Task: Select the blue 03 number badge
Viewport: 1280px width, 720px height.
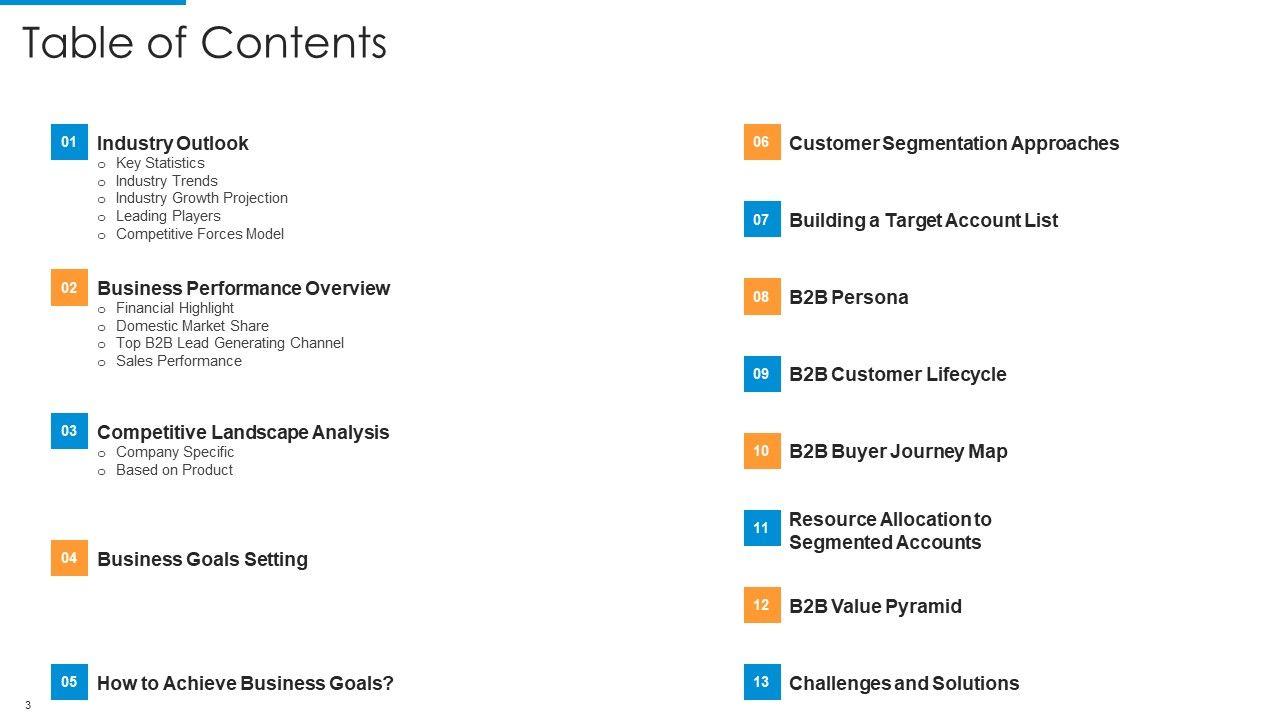Action: [69, 431]
